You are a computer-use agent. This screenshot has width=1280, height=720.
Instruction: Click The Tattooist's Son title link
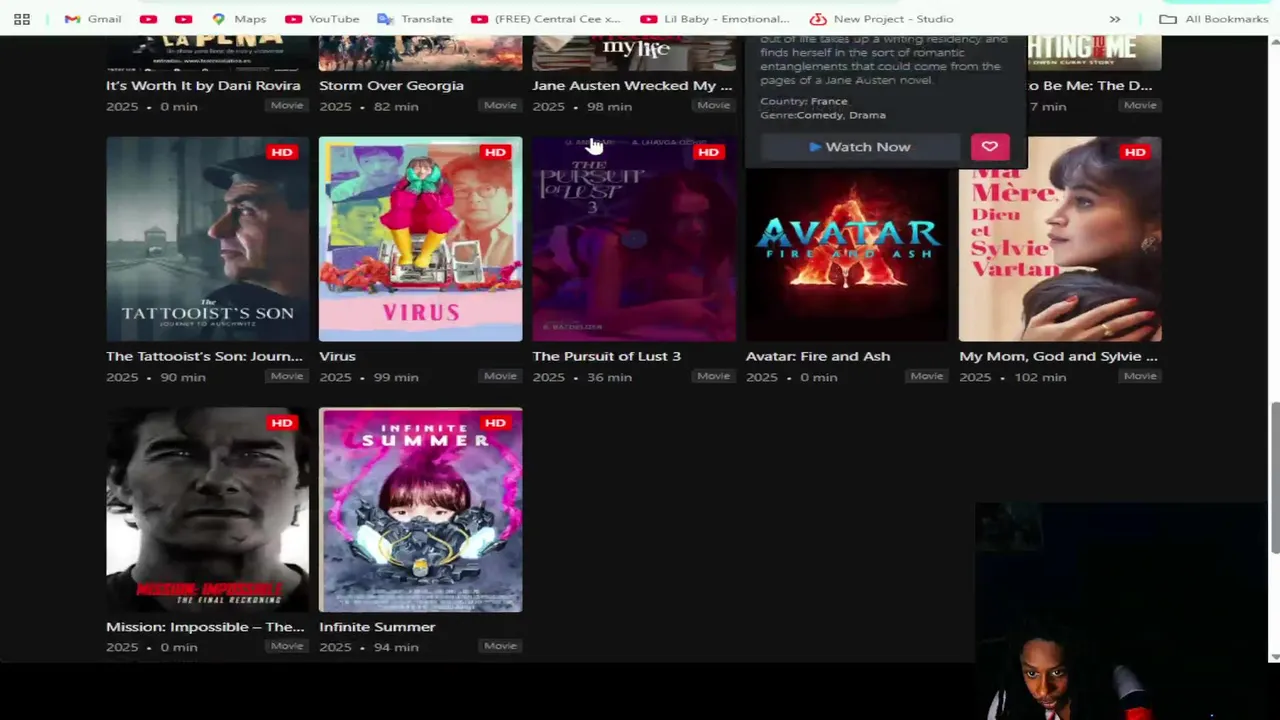204,356
